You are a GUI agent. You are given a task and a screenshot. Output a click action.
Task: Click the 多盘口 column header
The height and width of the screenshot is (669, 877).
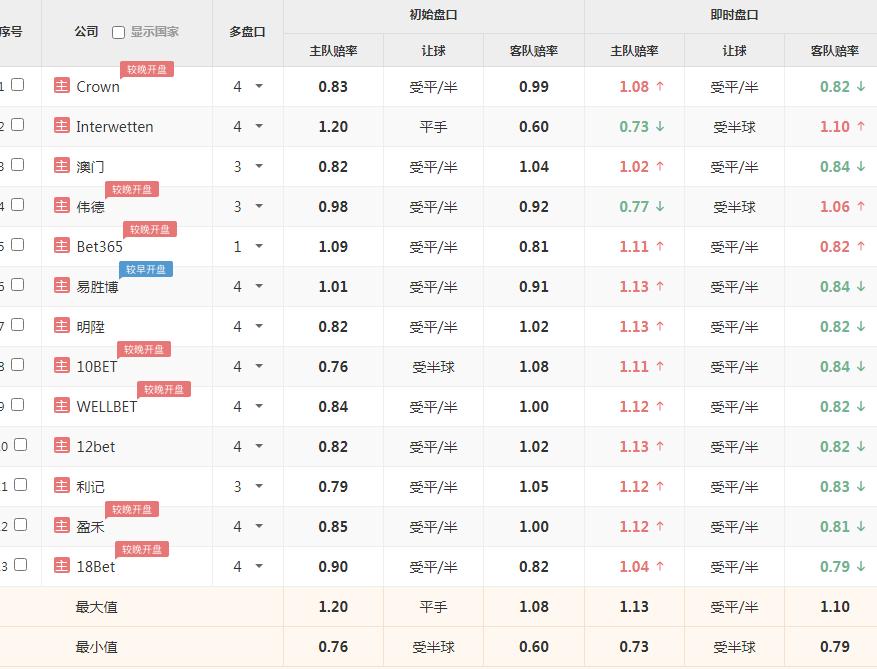click(247, 32)
